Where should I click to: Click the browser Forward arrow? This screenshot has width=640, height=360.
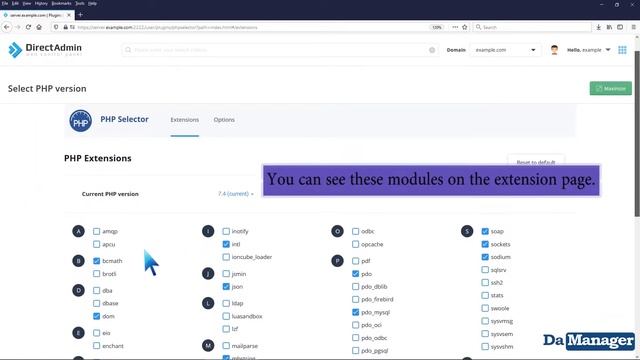click(18, 27)
